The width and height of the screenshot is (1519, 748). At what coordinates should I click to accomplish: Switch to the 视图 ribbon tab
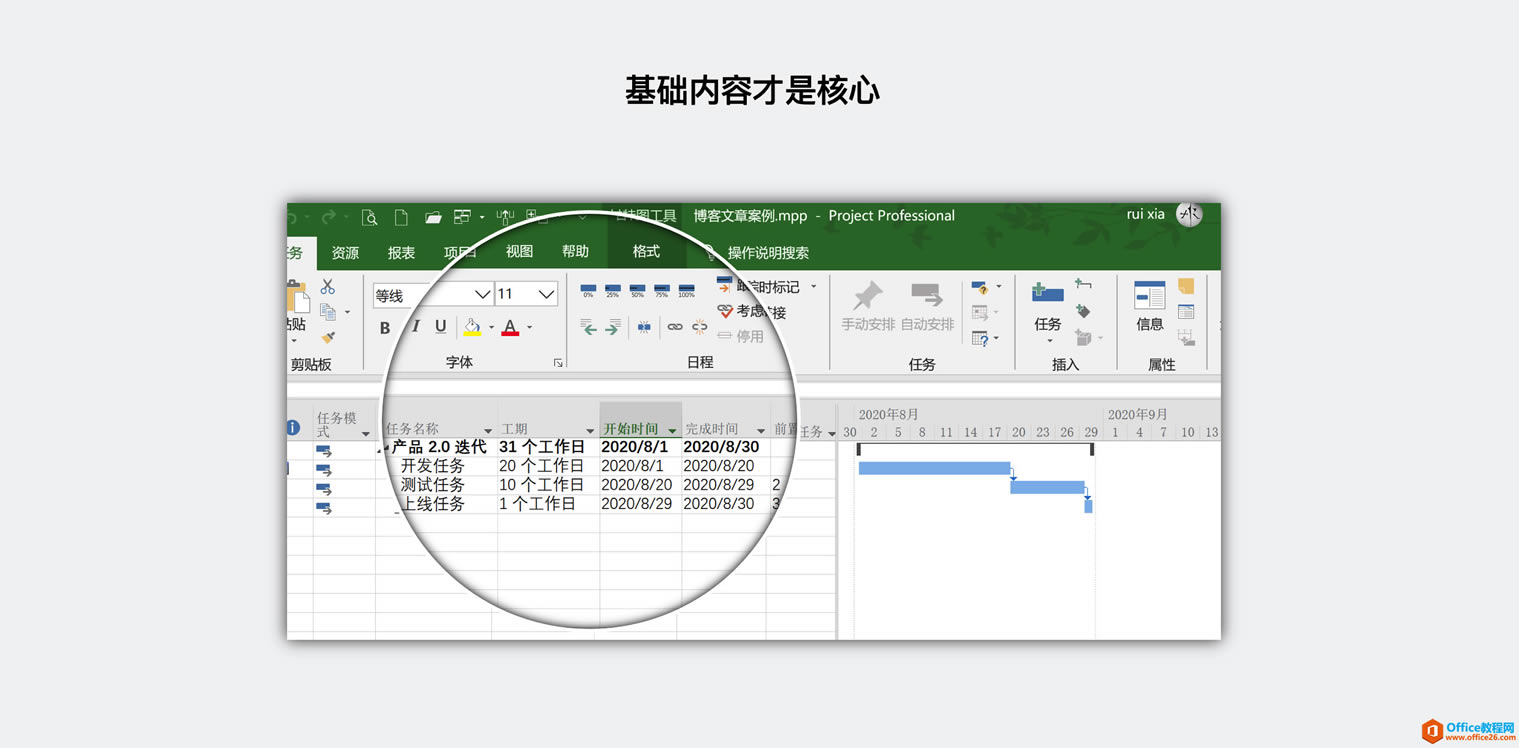point(519,252)
